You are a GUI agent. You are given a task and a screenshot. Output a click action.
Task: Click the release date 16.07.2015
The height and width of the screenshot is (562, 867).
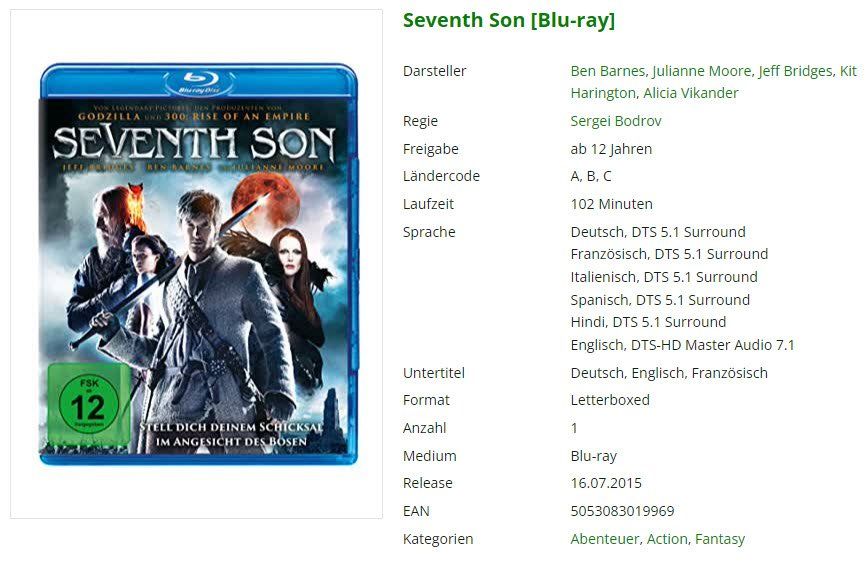[606, 483]
